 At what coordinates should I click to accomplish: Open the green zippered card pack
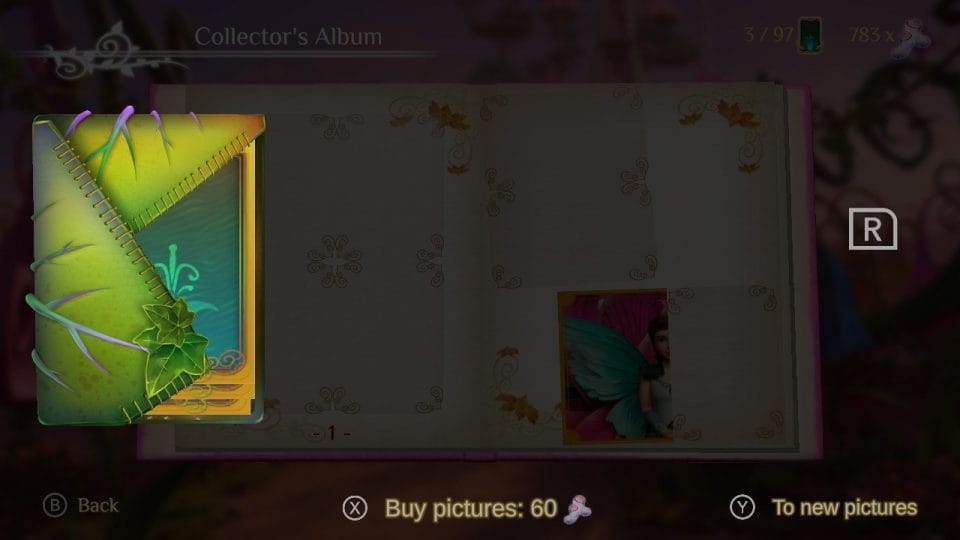tap(147, 268)
